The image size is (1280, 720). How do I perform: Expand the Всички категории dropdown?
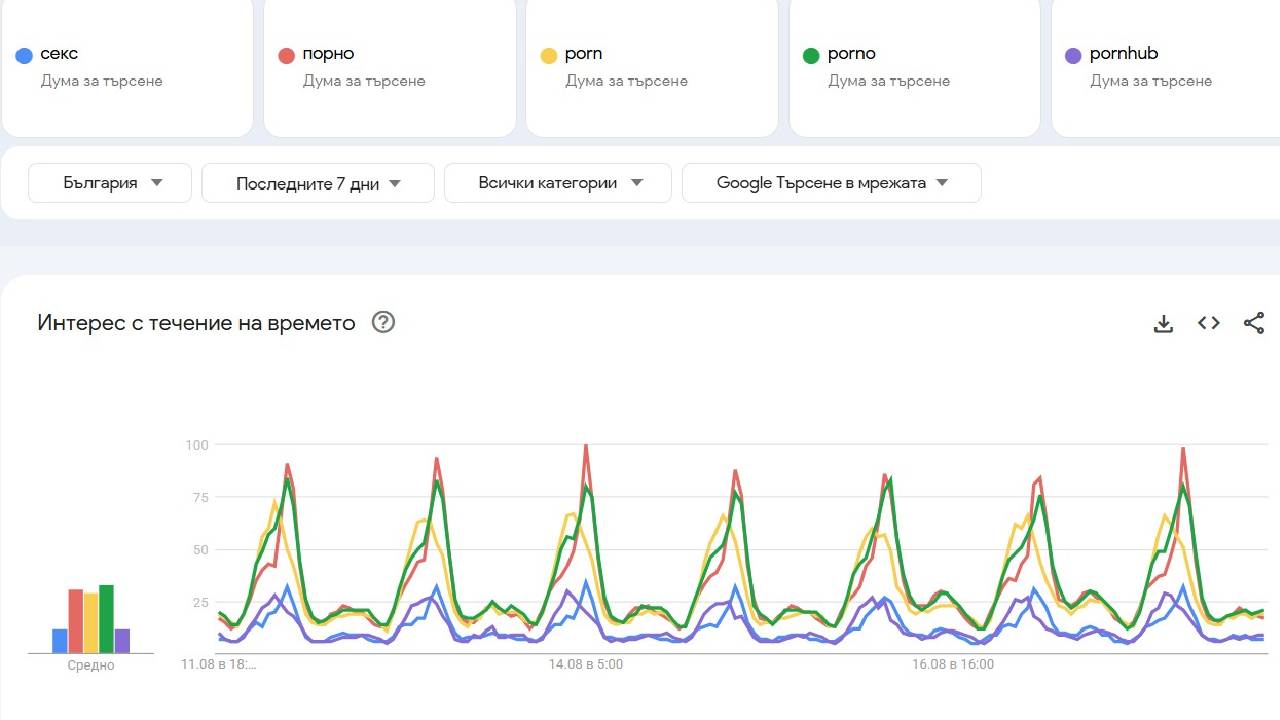pyautogui.click(x=557, y=182)
